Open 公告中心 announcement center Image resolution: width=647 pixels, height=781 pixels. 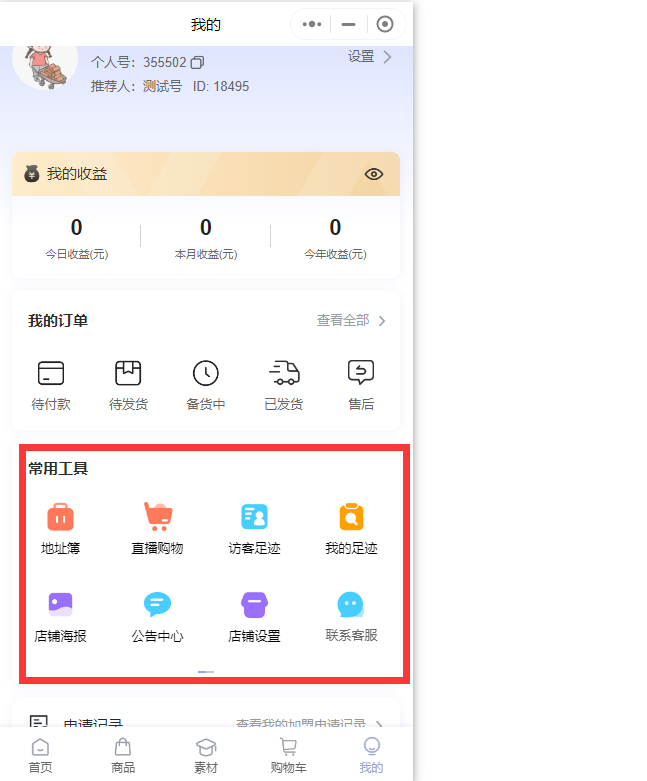pyautogui.click(x=157, y=616)
